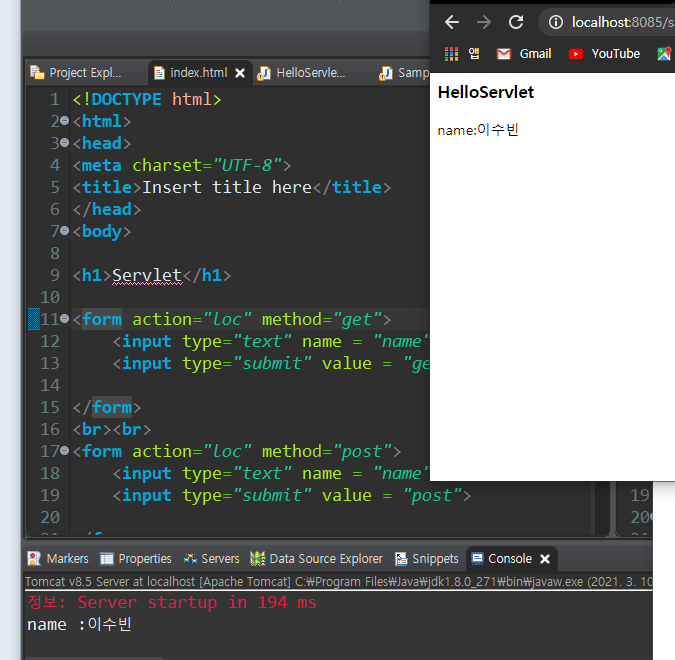Close the Console view
The height and width of the screenshot is (660, 675).
point(545,559)
